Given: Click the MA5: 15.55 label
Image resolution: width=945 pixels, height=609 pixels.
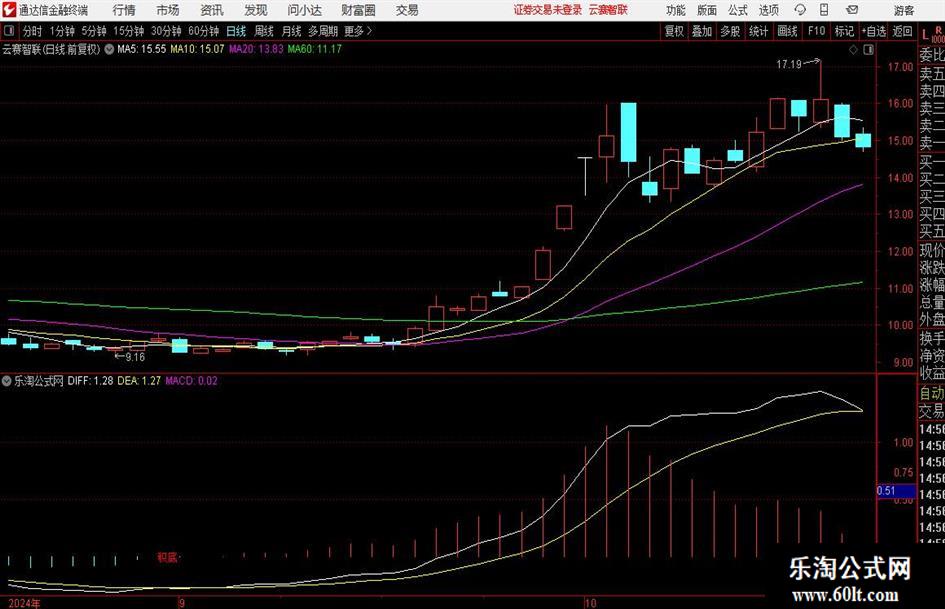Looking at the screenshot, I should [x=142, y=49].
